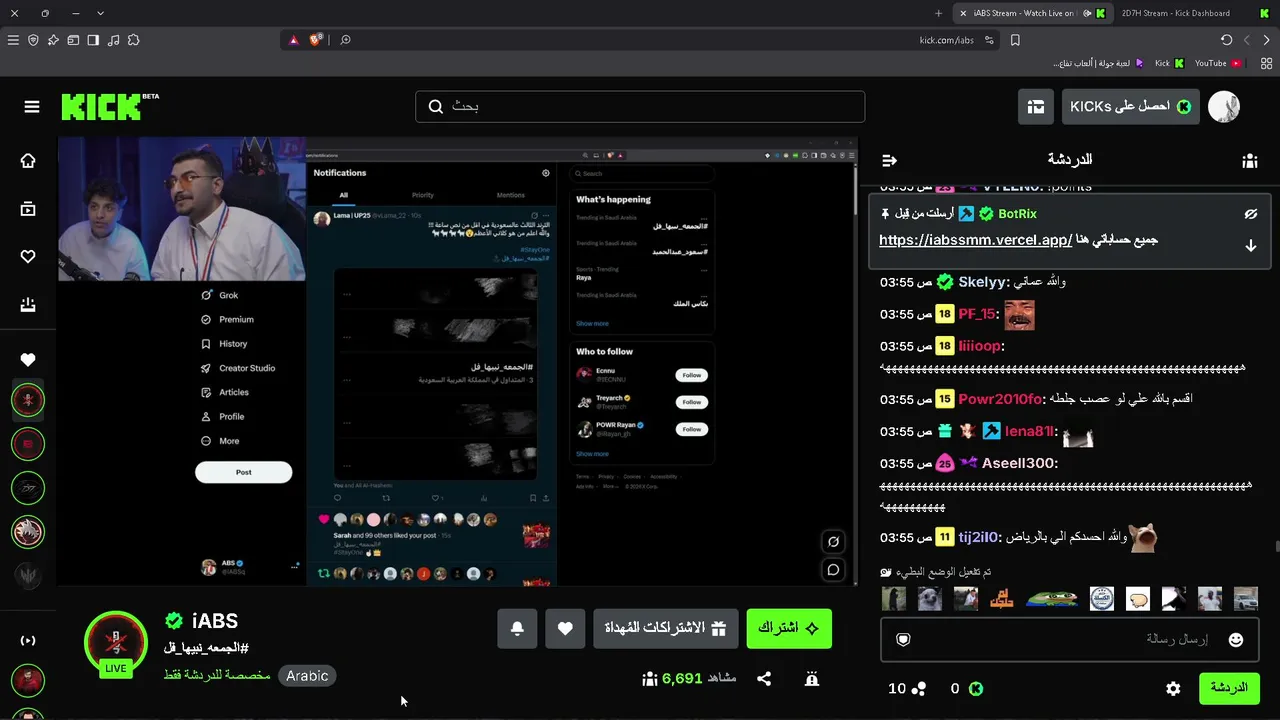Open Brave Shields lion icon
1280x720 pixels.
coord(316,40)
